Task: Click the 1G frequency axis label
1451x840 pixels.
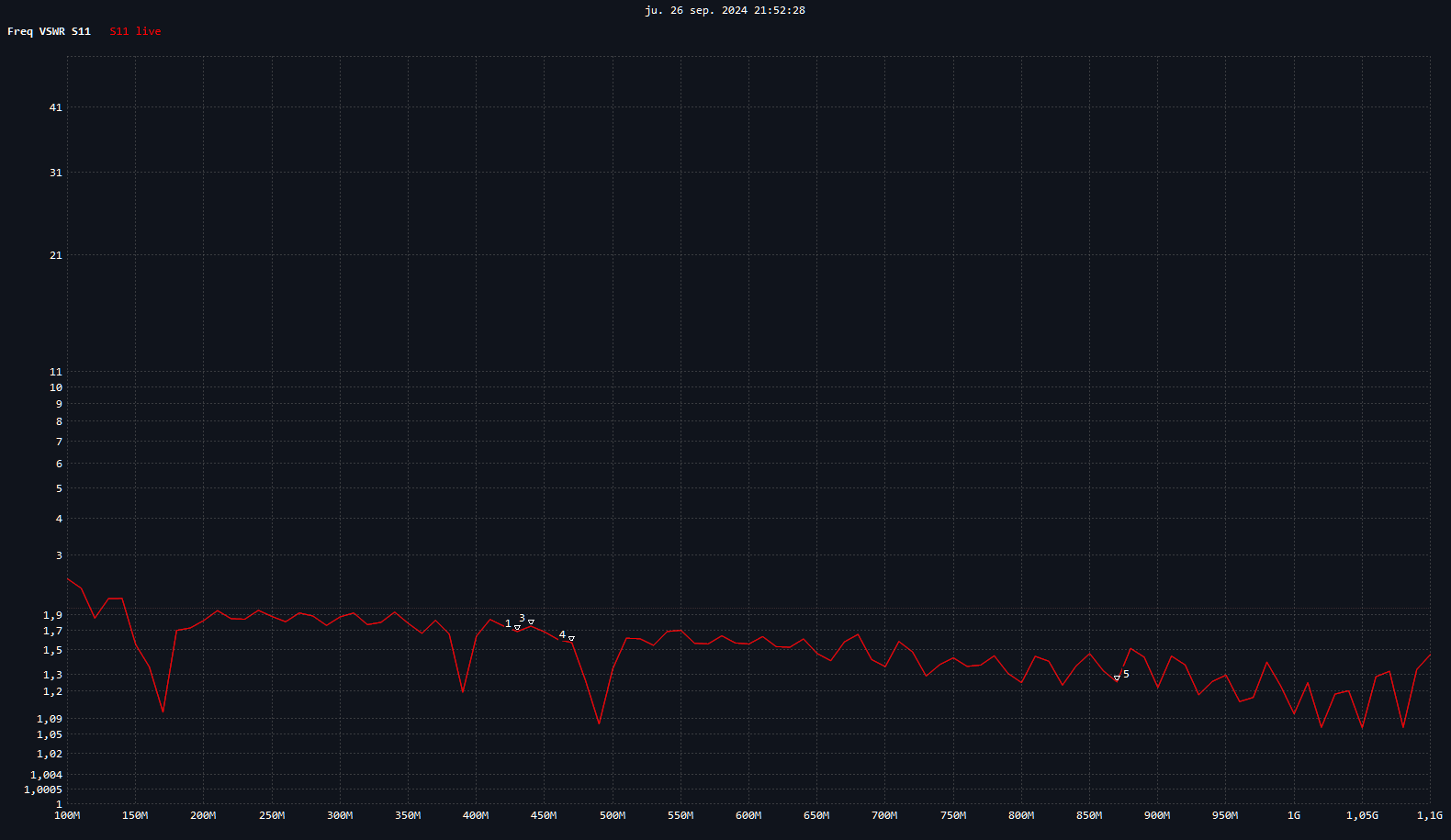Action: click(x=1294, y=815)
